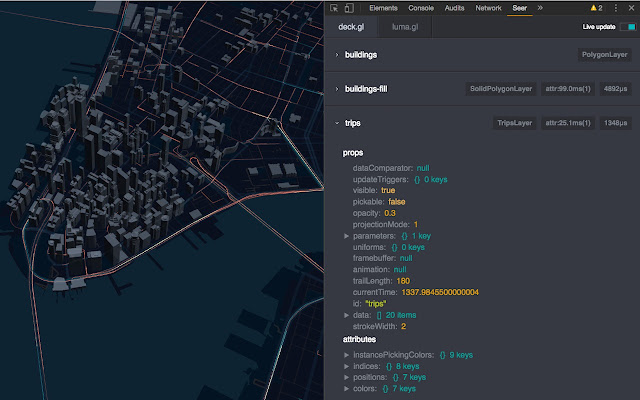The image size is (640, 400).
Task: Show more DevTools tabs chevron
Action: click(x=540, y=7)
